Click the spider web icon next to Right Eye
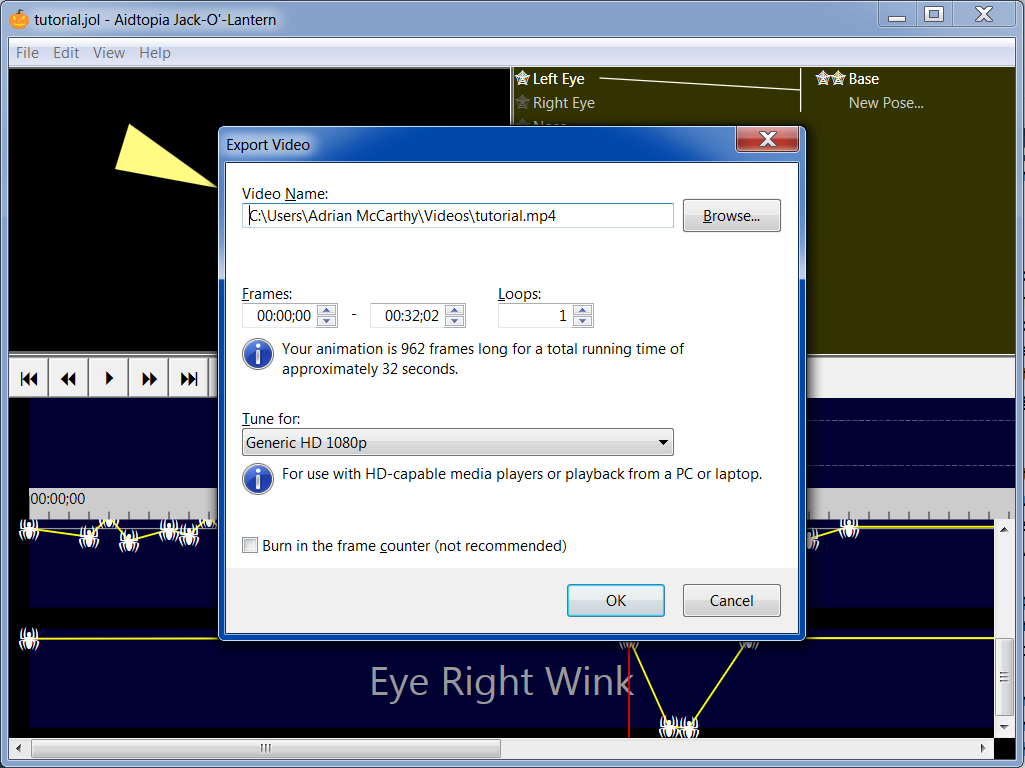Image resolution: width=1025 pixels, height=768 pixels. pos(522,103)
